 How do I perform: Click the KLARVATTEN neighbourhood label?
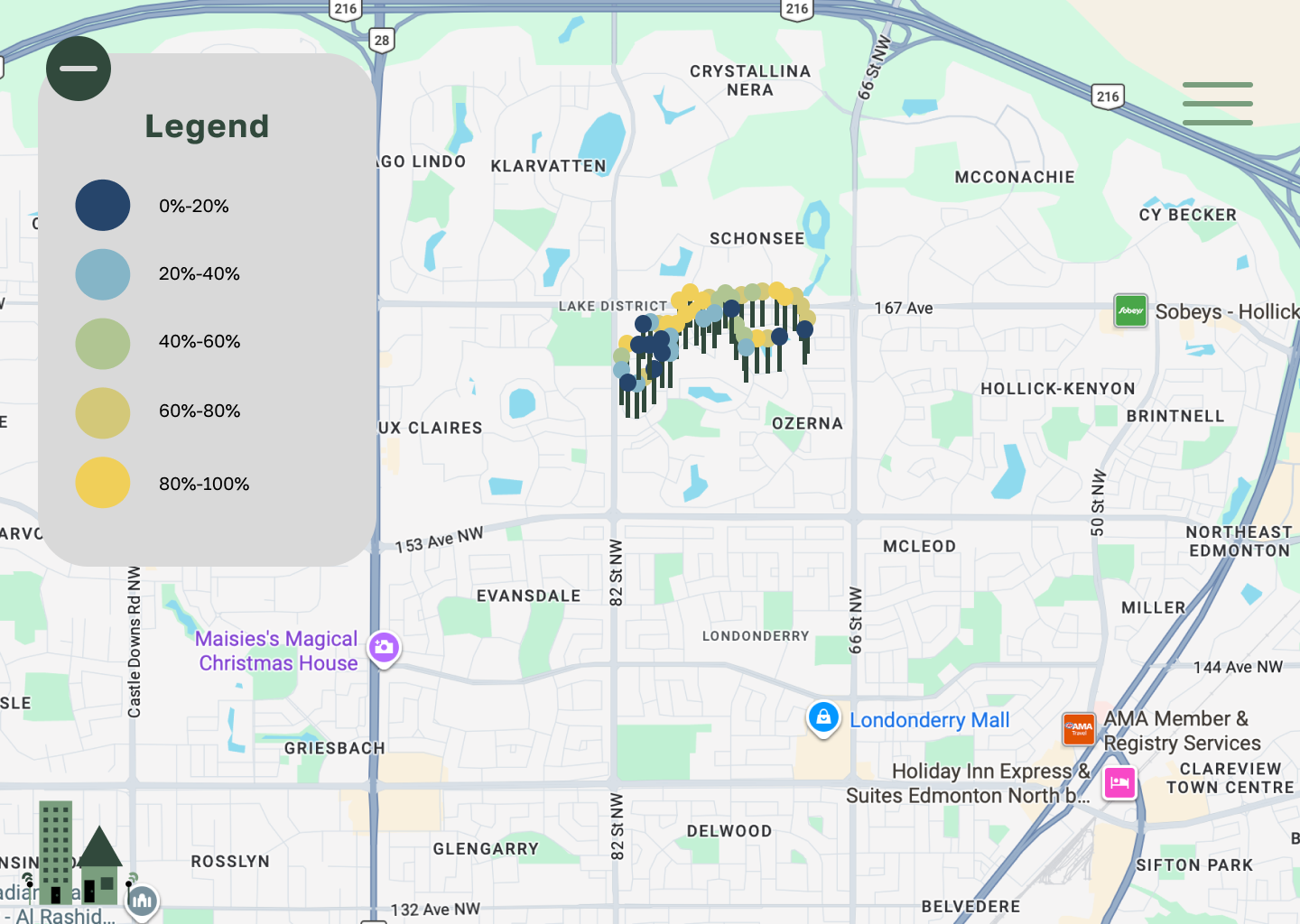549,166
